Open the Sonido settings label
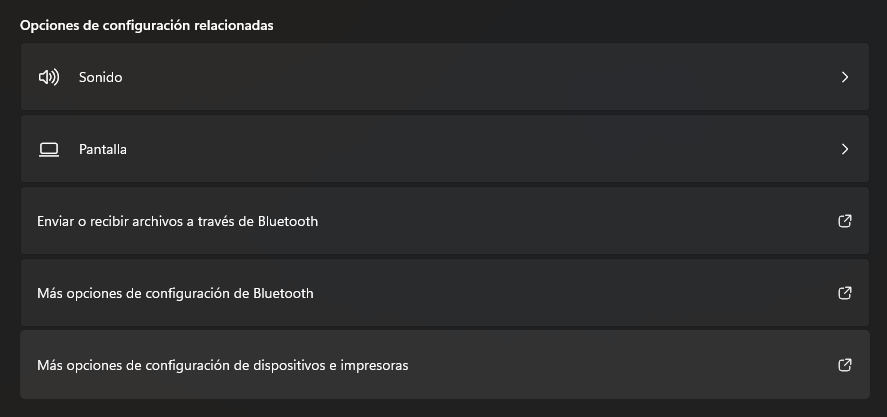Image resolution: width=887 pixels, height=417 pixels. [100, 77]
